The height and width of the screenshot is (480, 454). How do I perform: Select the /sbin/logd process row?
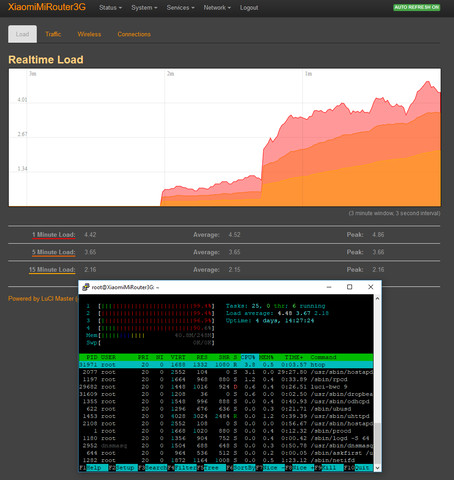tap(226, 438)
